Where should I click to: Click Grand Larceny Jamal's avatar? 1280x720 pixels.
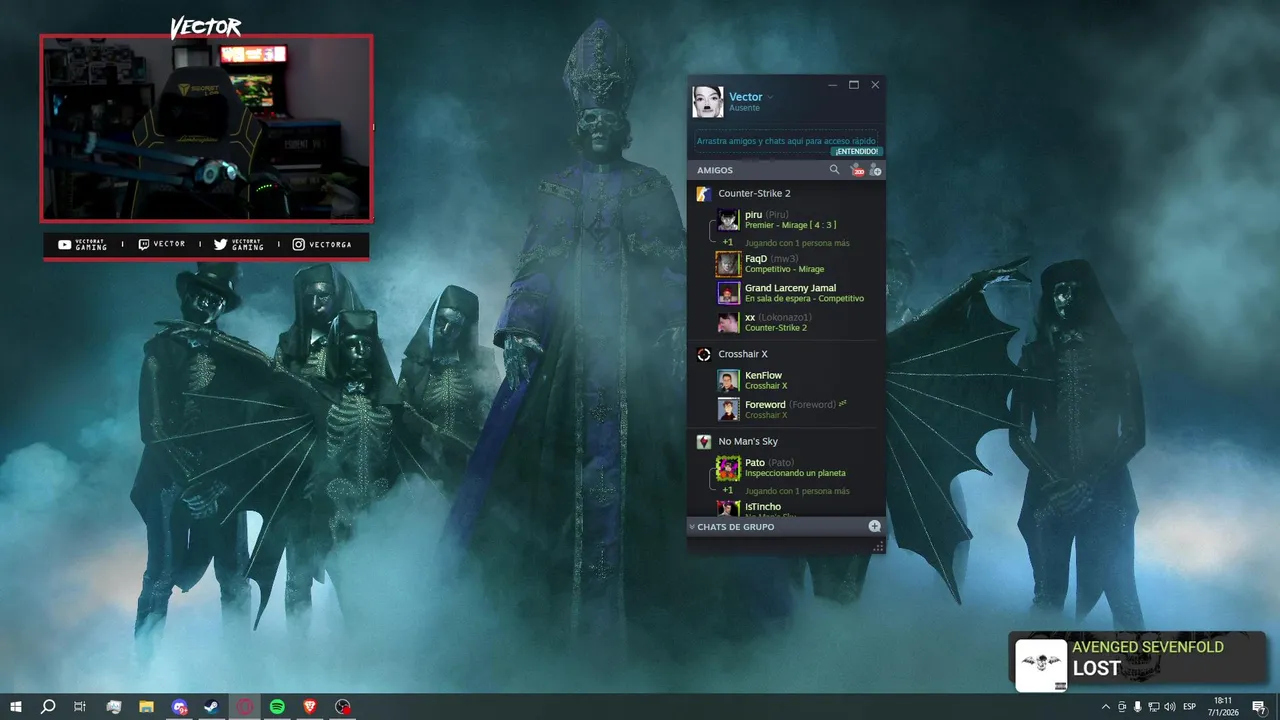(x=728, y=293)
